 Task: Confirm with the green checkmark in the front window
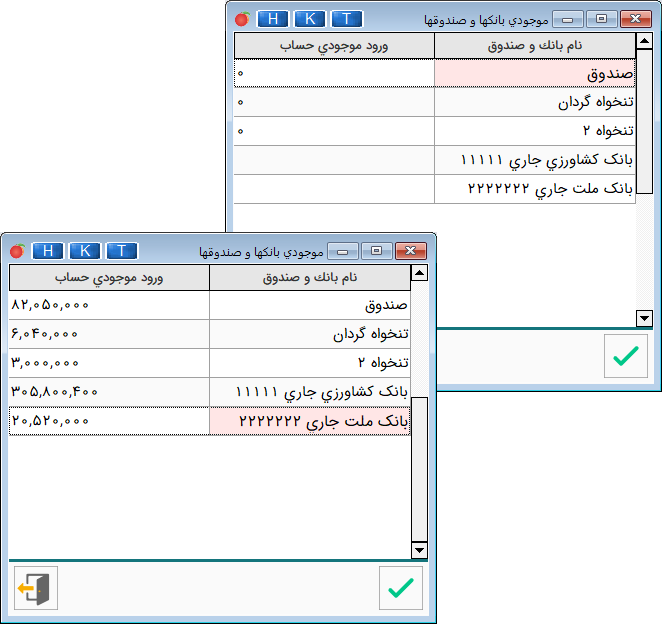pos(401,588)
